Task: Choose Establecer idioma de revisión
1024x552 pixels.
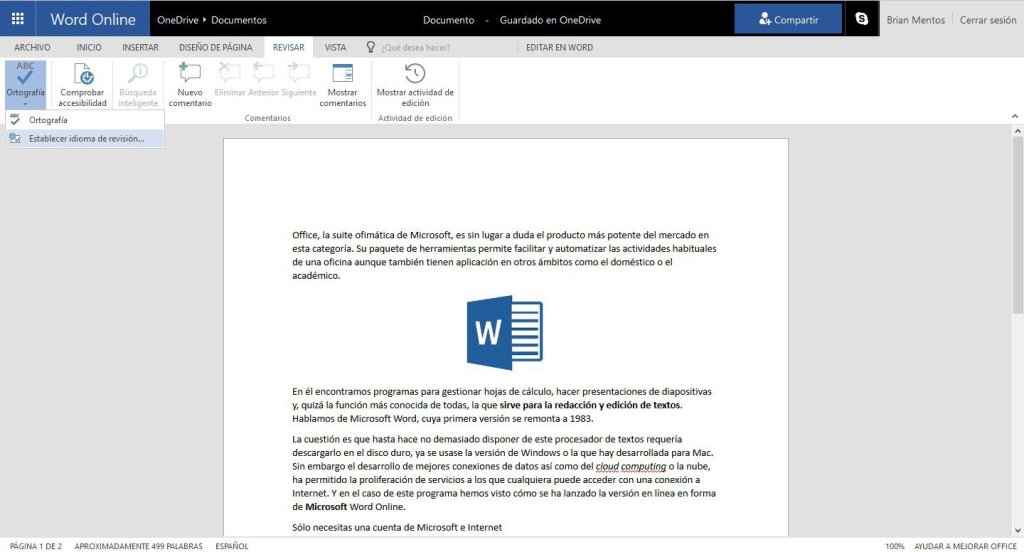Action: coord(85,138)
